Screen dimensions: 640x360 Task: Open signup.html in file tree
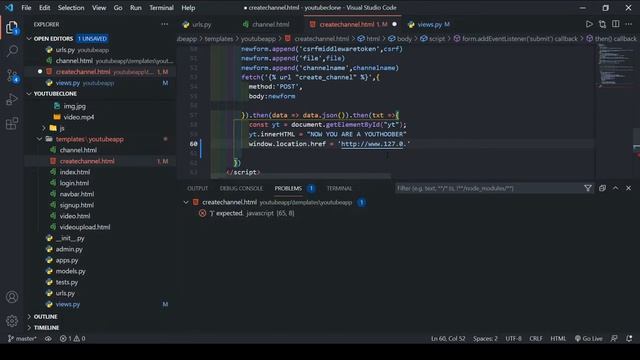tap(76, 205)
